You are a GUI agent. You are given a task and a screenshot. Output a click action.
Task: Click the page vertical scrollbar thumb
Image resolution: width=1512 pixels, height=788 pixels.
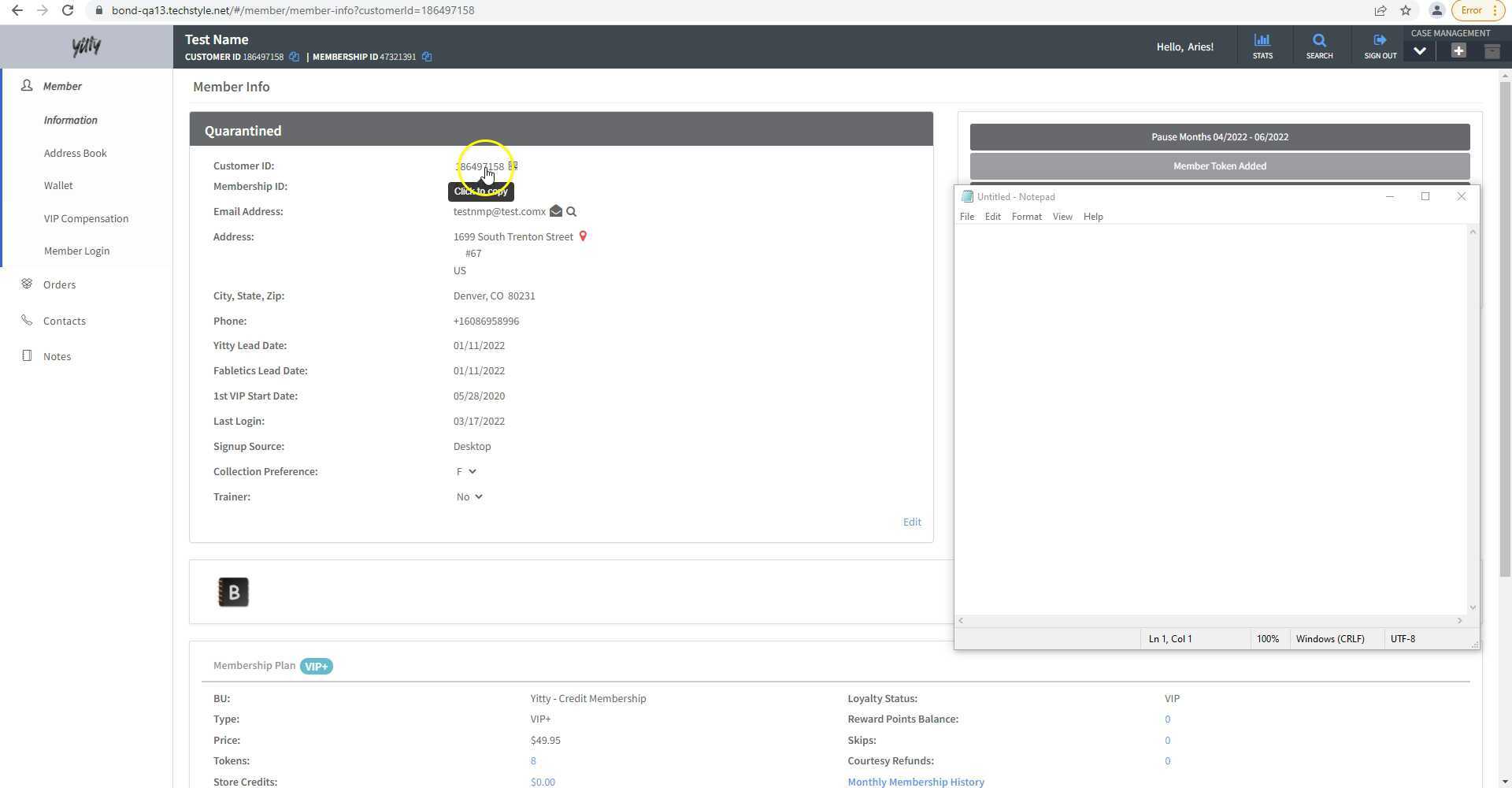(1505, 329)
